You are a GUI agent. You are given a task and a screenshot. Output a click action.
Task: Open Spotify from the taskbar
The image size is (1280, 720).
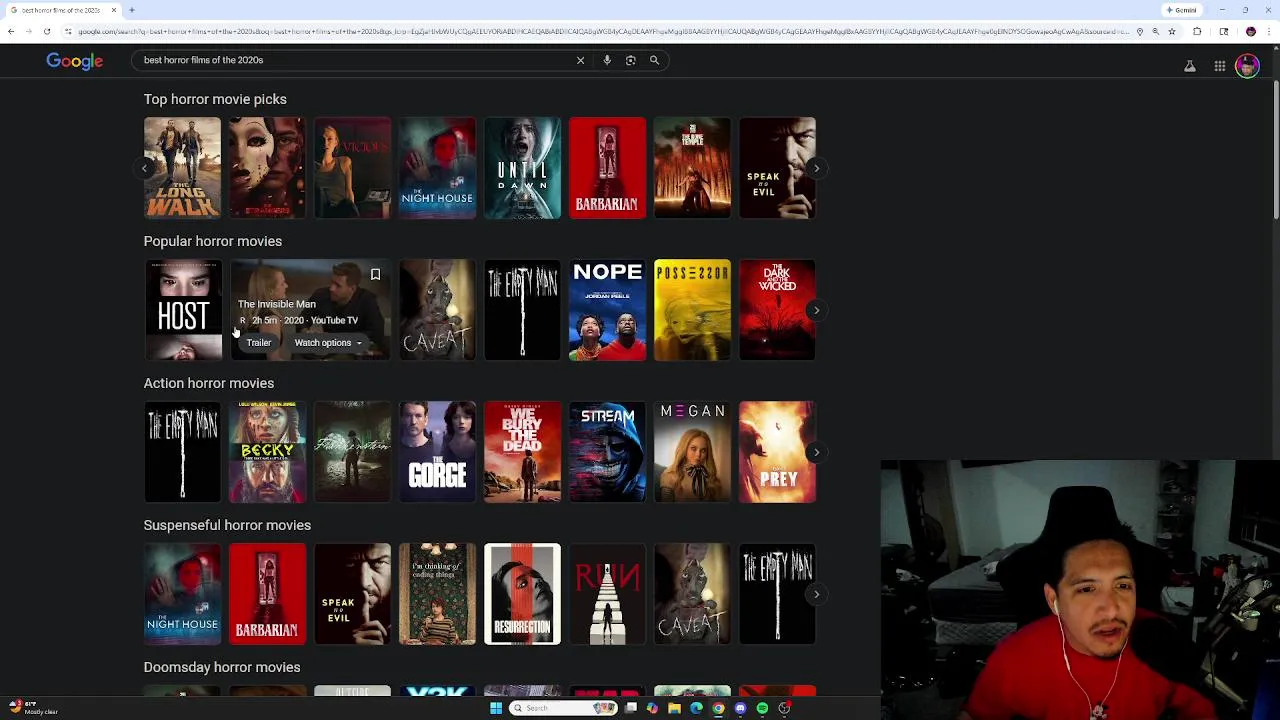[763, 708]
